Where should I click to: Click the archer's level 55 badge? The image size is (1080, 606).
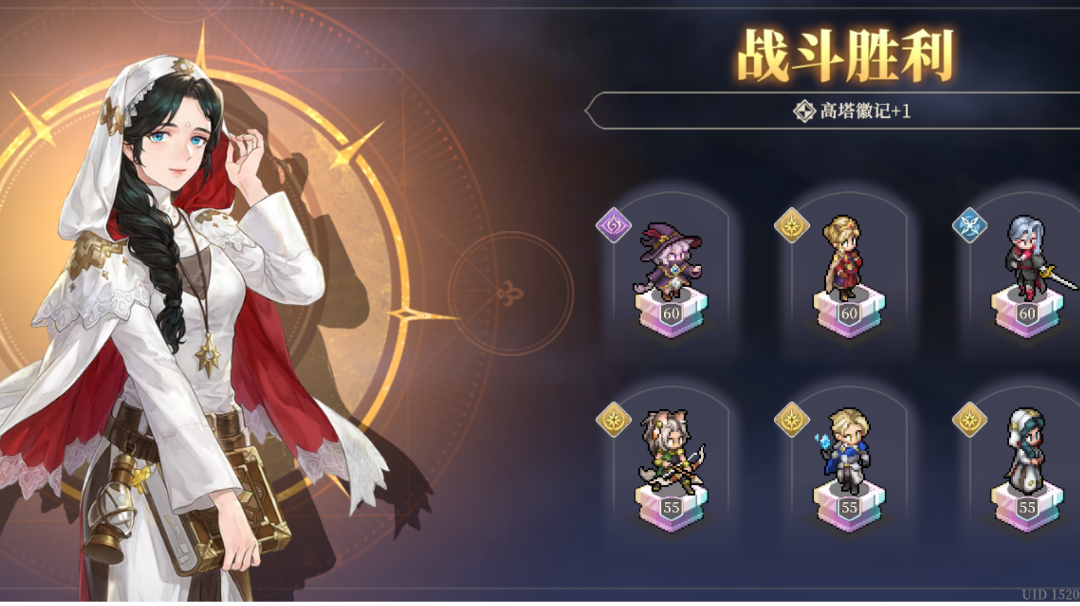point(671,508)
